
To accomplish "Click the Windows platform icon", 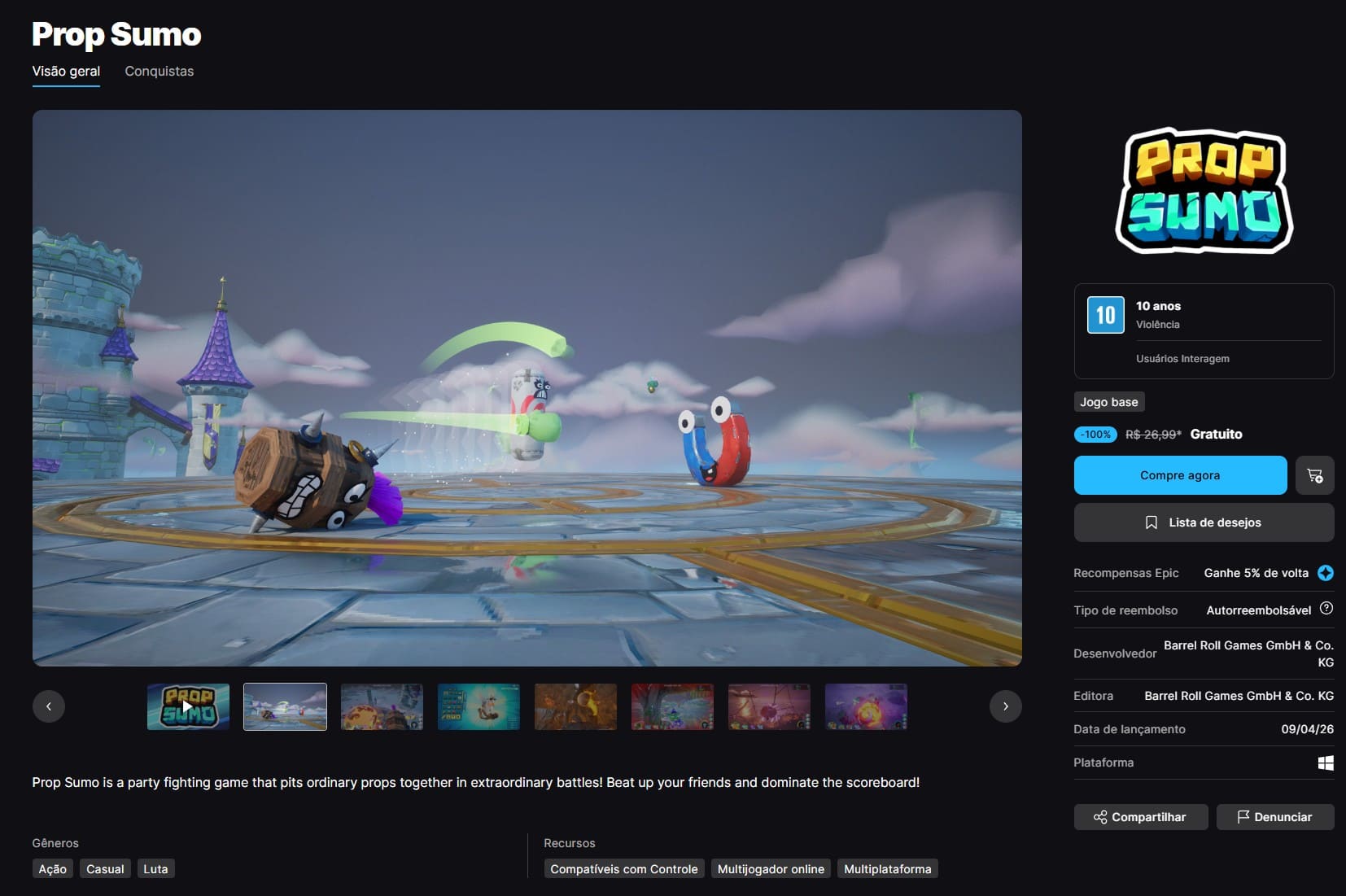I will 1325,763.
